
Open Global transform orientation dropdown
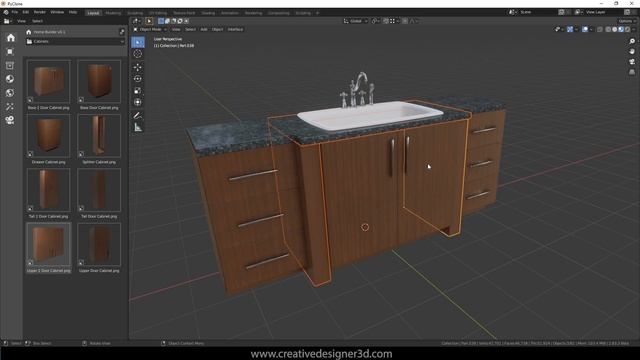(356, 21)
